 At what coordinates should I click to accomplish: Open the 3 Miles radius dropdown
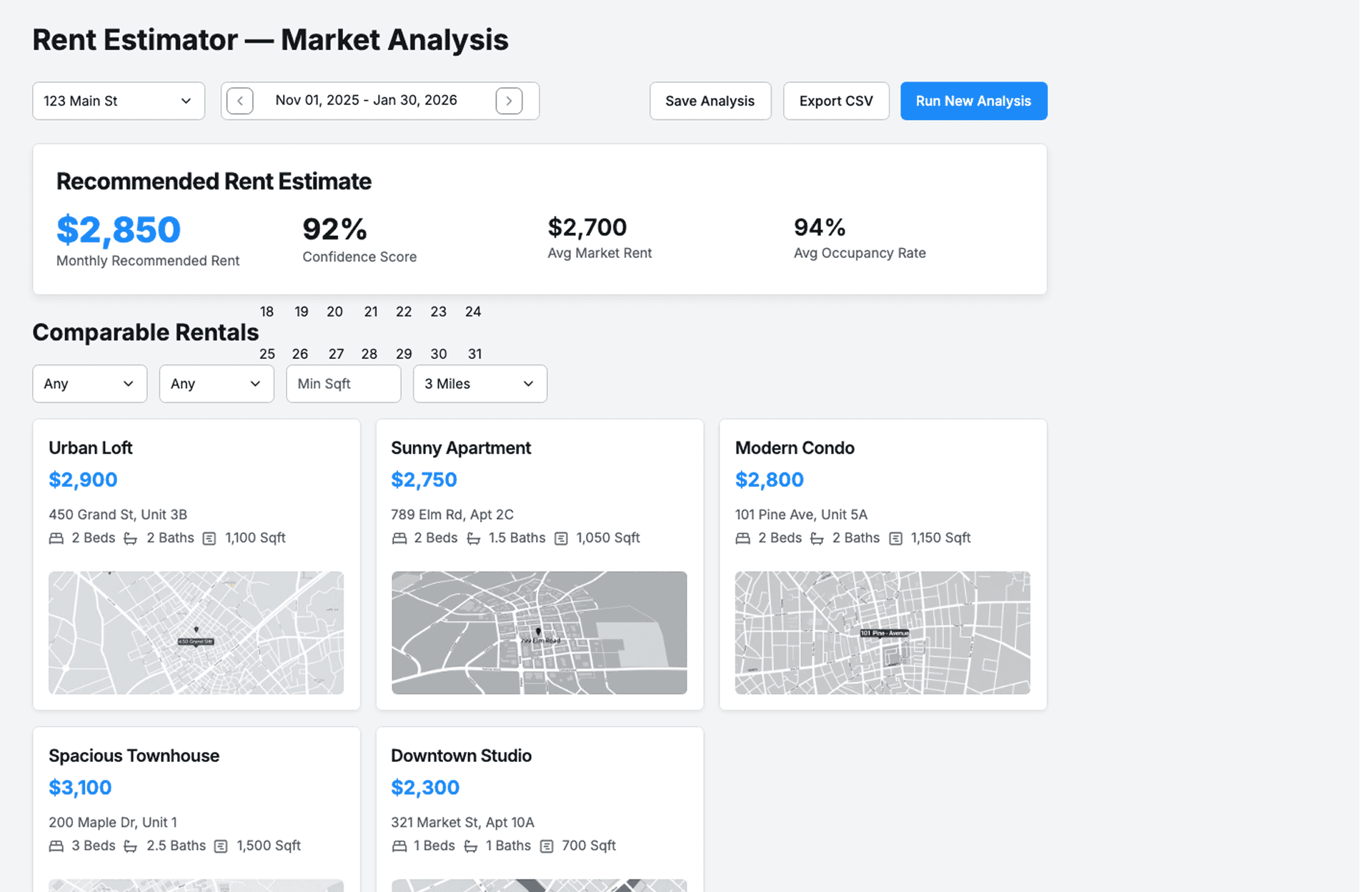(x=479, y=384)
